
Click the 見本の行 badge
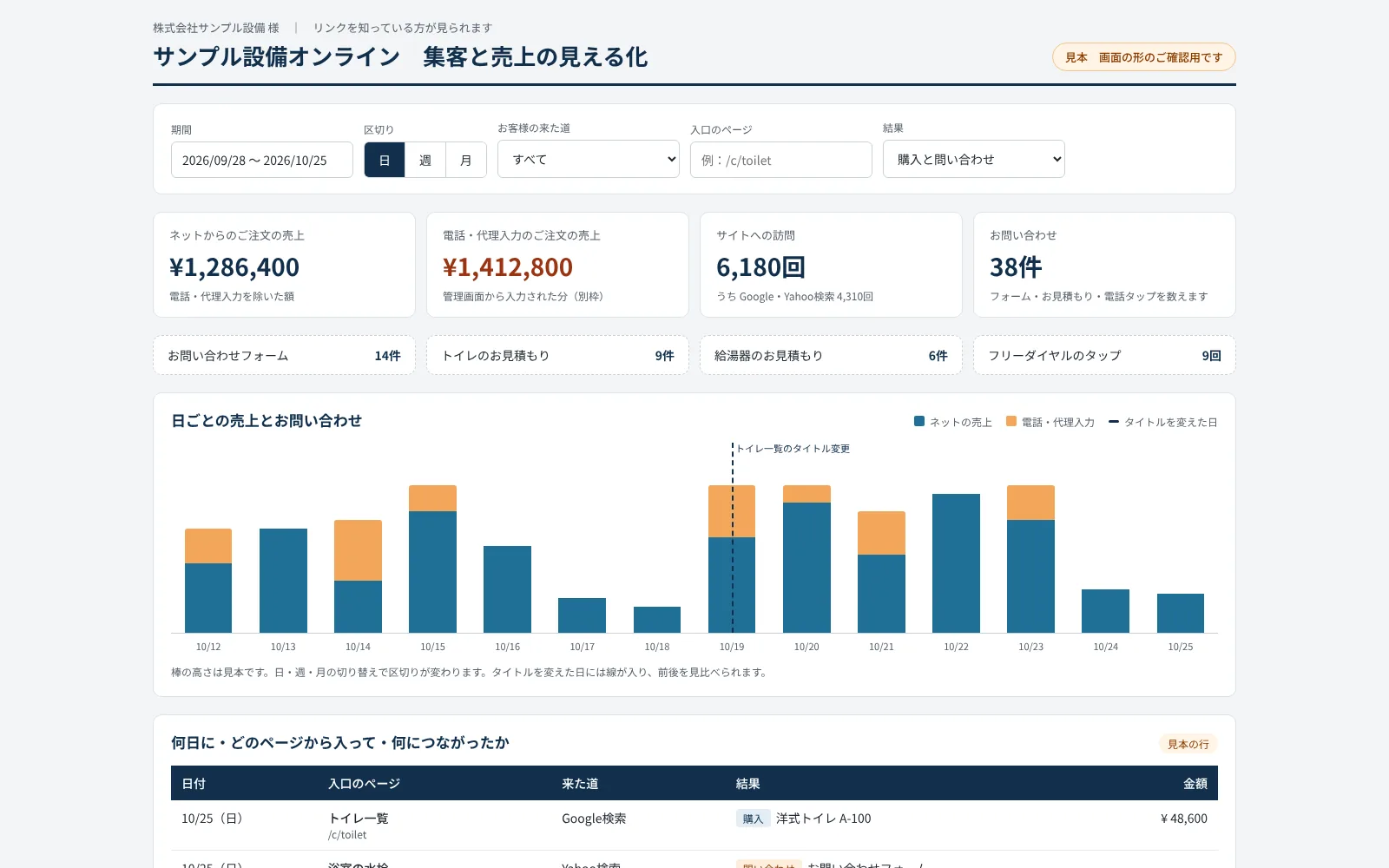[1188, 744]
